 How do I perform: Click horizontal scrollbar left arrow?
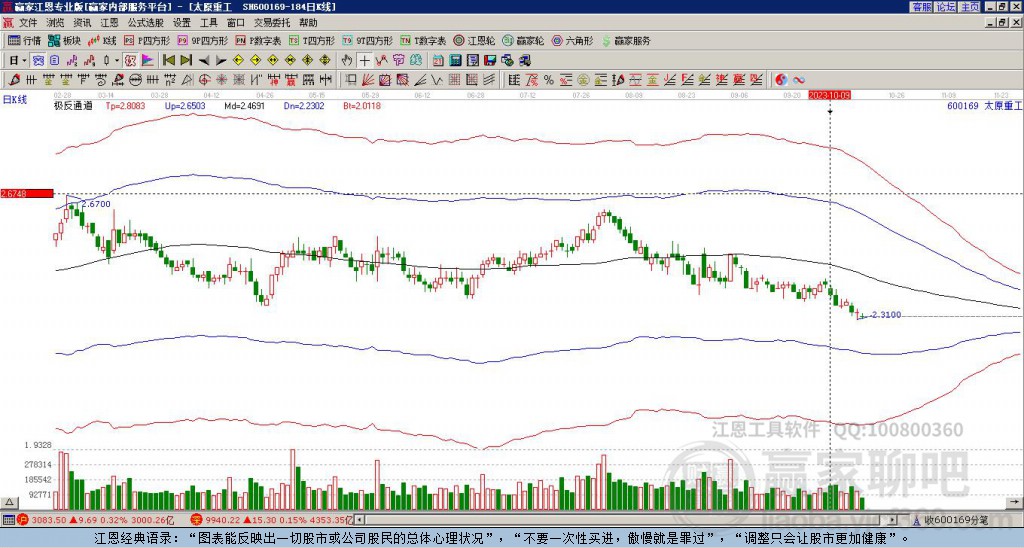pyautogui.click(x=359, y=520)
